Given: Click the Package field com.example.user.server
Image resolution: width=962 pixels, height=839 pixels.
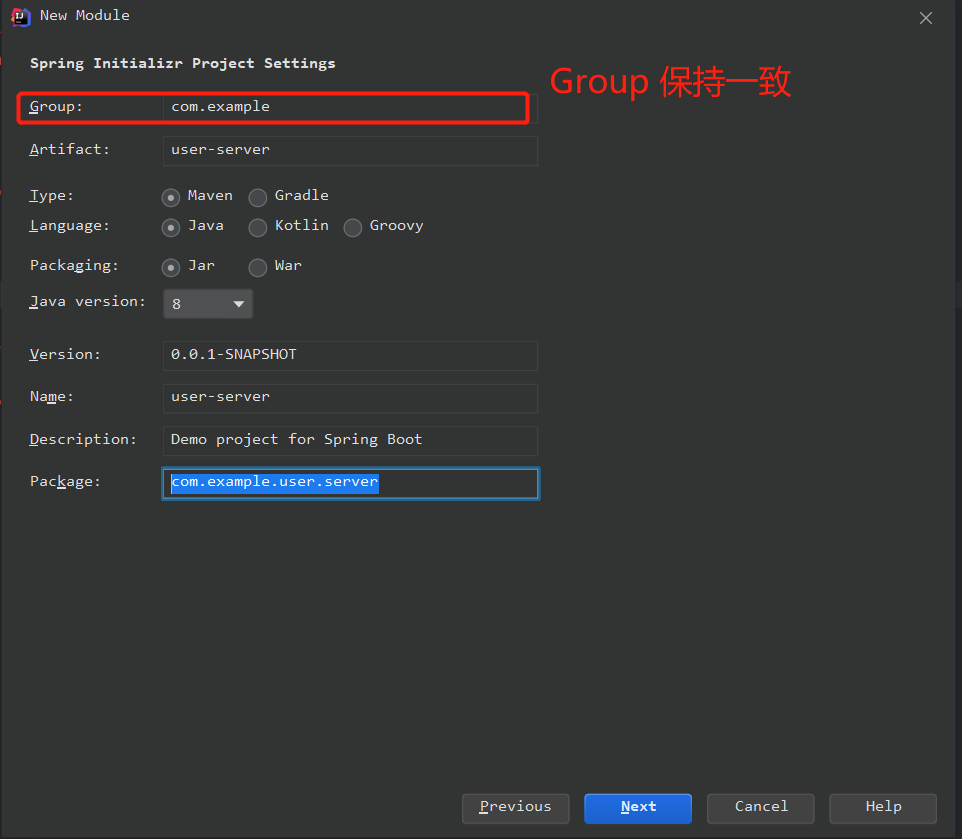Looking at the screenshot, I should click(350, 483).
